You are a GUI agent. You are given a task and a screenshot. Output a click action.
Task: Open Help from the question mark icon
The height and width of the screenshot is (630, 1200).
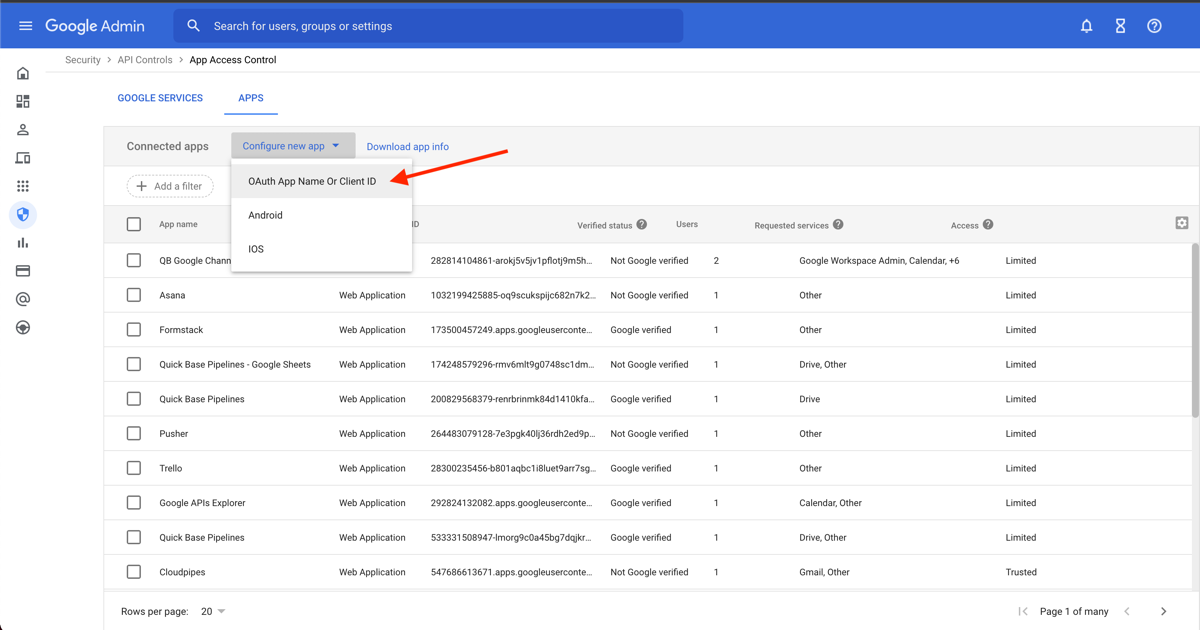coord(1154,26)
